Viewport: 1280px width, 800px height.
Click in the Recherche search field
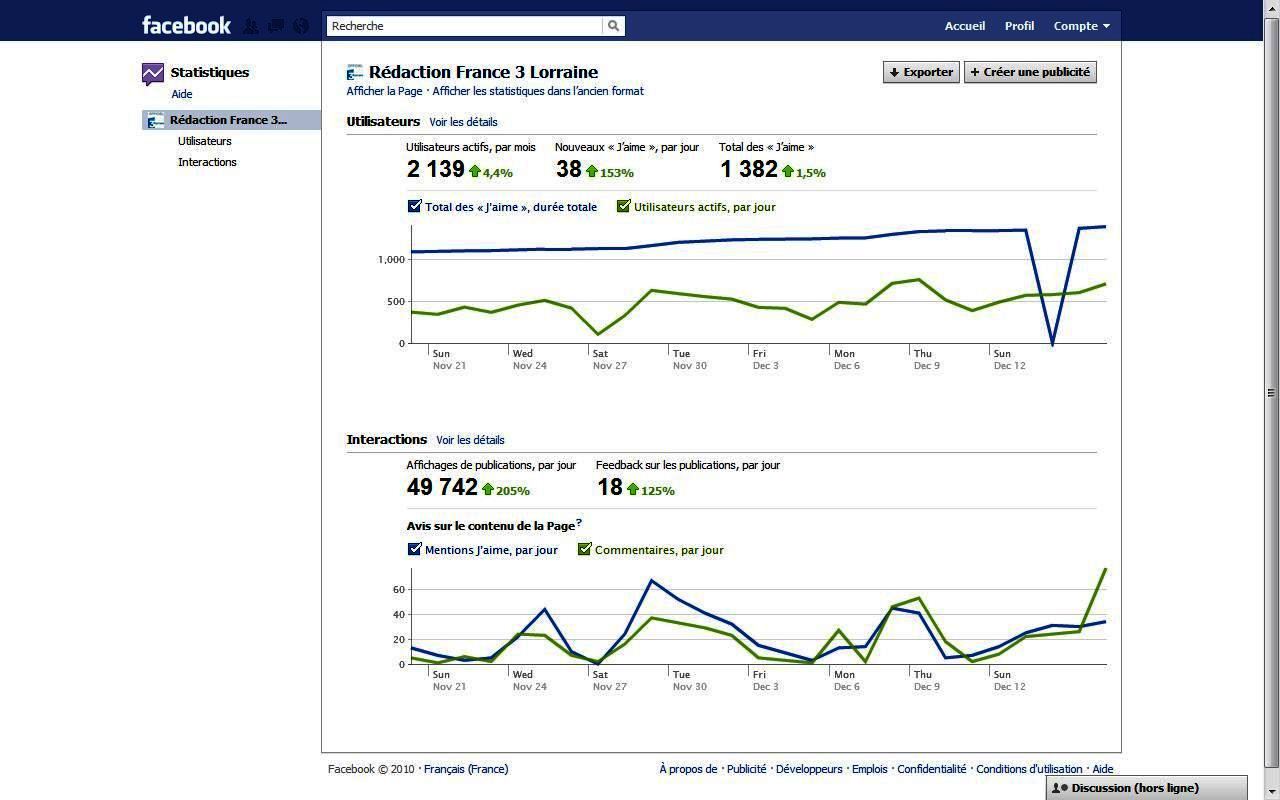(465, 26)
